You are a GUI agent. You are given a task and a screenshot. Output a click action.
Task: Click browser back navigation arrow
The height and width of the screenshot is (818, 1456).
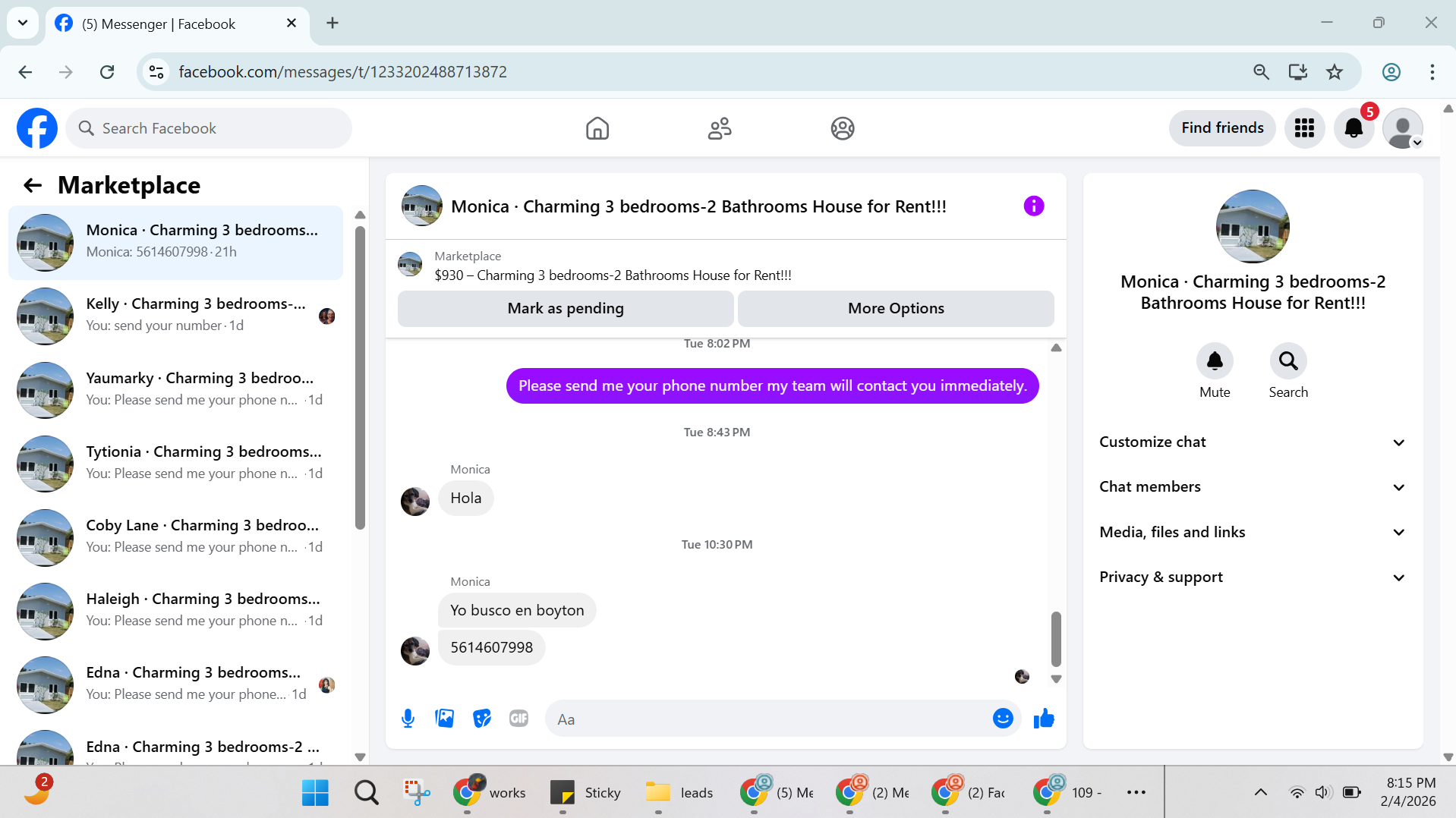[25, 72]
